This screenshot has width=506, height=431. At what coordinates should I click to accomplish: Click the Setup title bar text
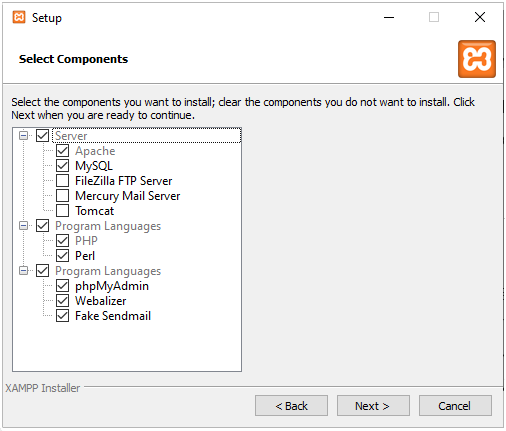coord(47,18)
